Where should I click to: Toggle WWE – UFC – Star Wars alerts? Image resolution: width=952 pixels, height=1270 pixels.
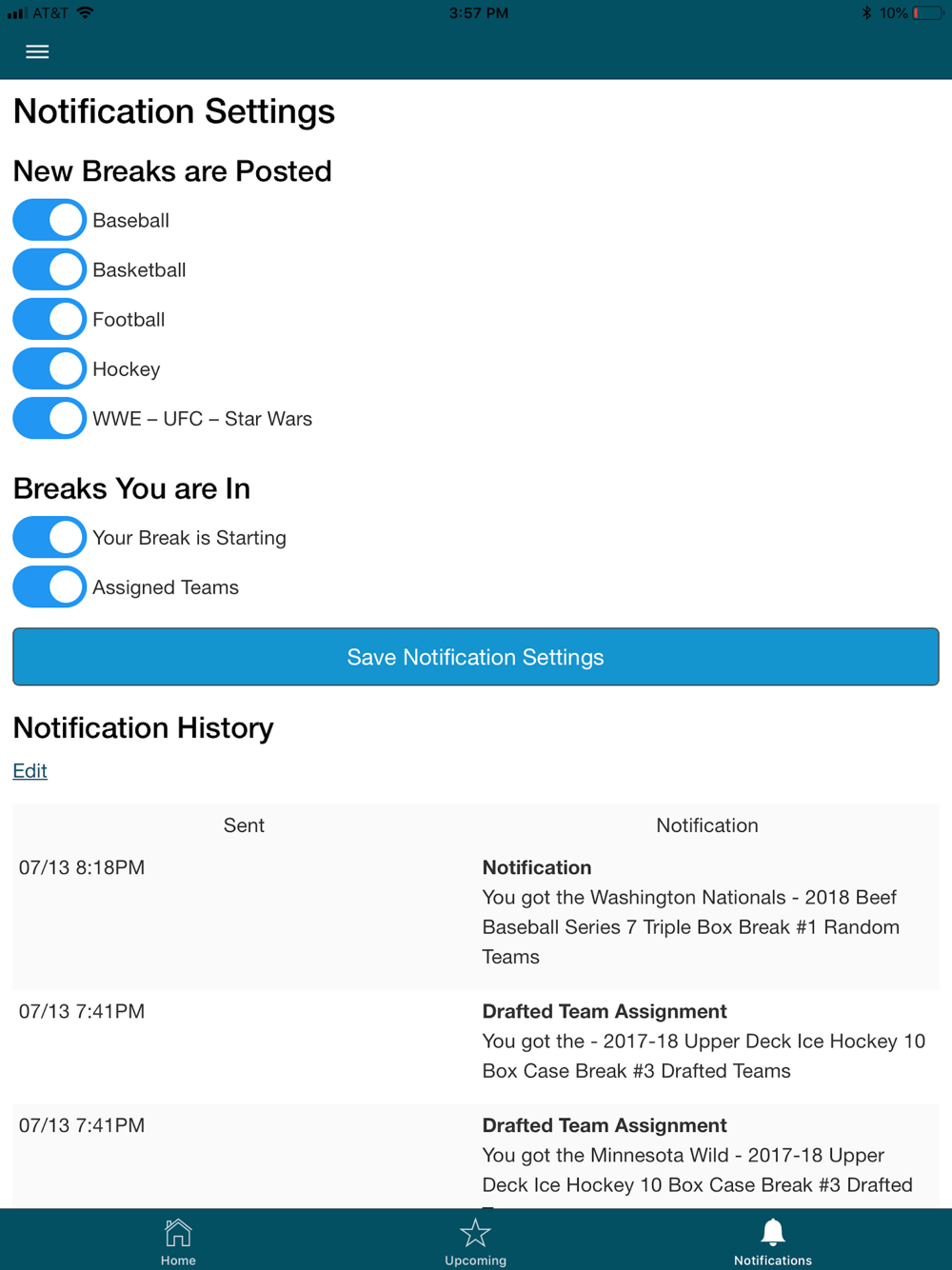[50, 418]
